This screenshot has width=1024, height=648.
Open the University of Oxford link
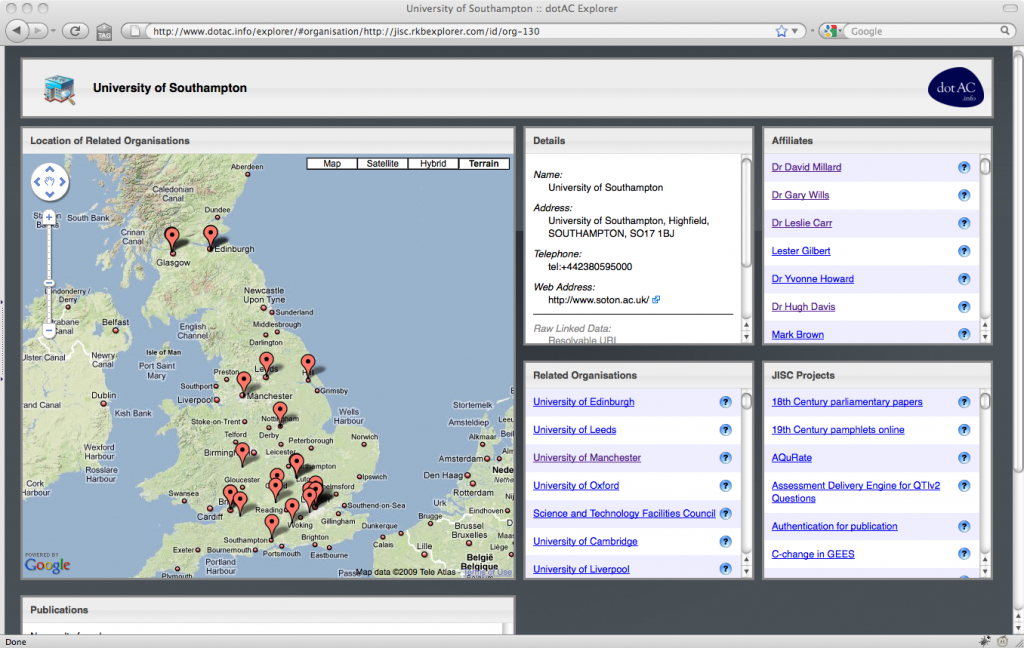pyautogui.click(x=575, y=486)
